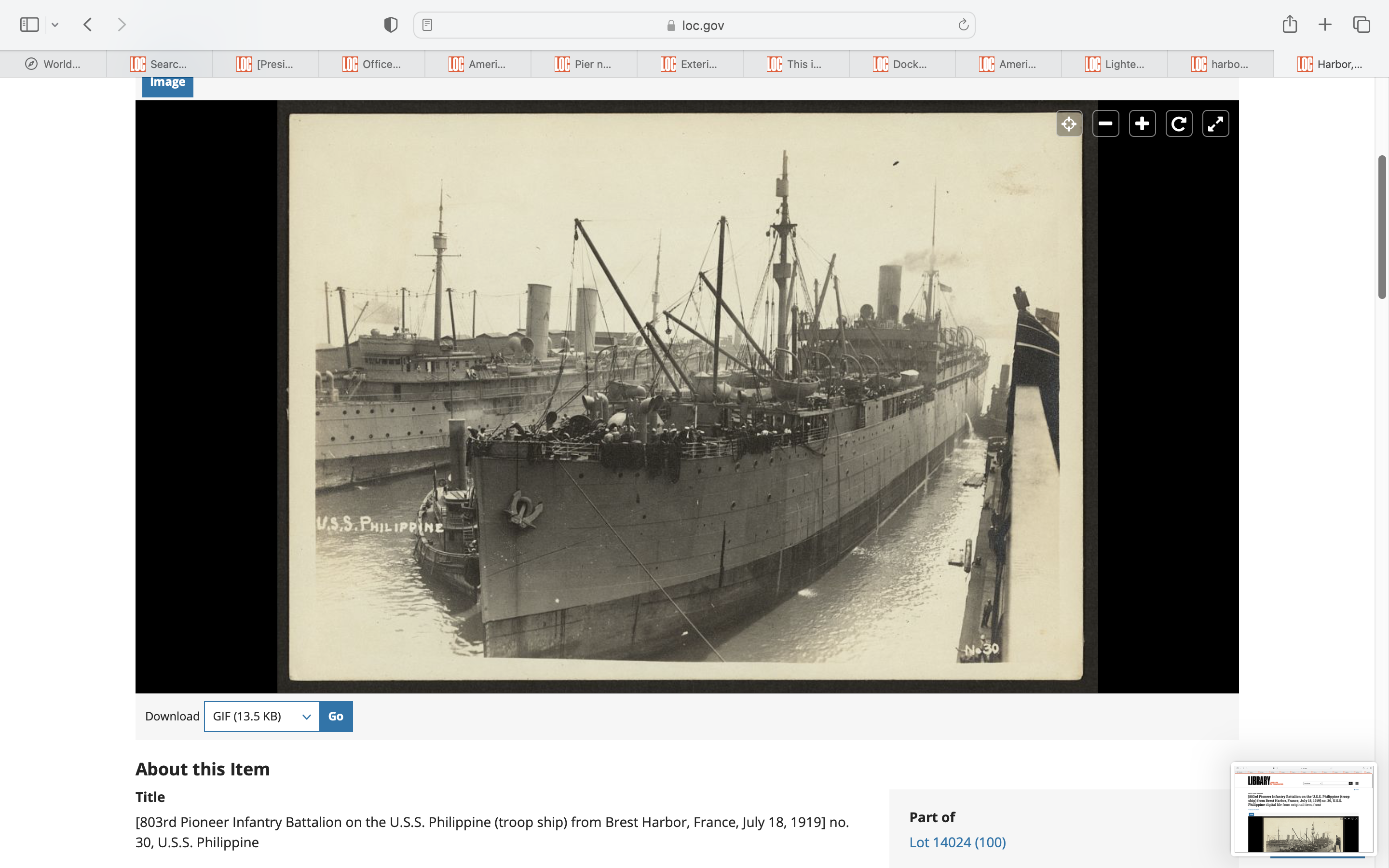The image size is (1389, 868).
Task: Switch to the "Pier n..." tab
Action: tap(584, 64)
